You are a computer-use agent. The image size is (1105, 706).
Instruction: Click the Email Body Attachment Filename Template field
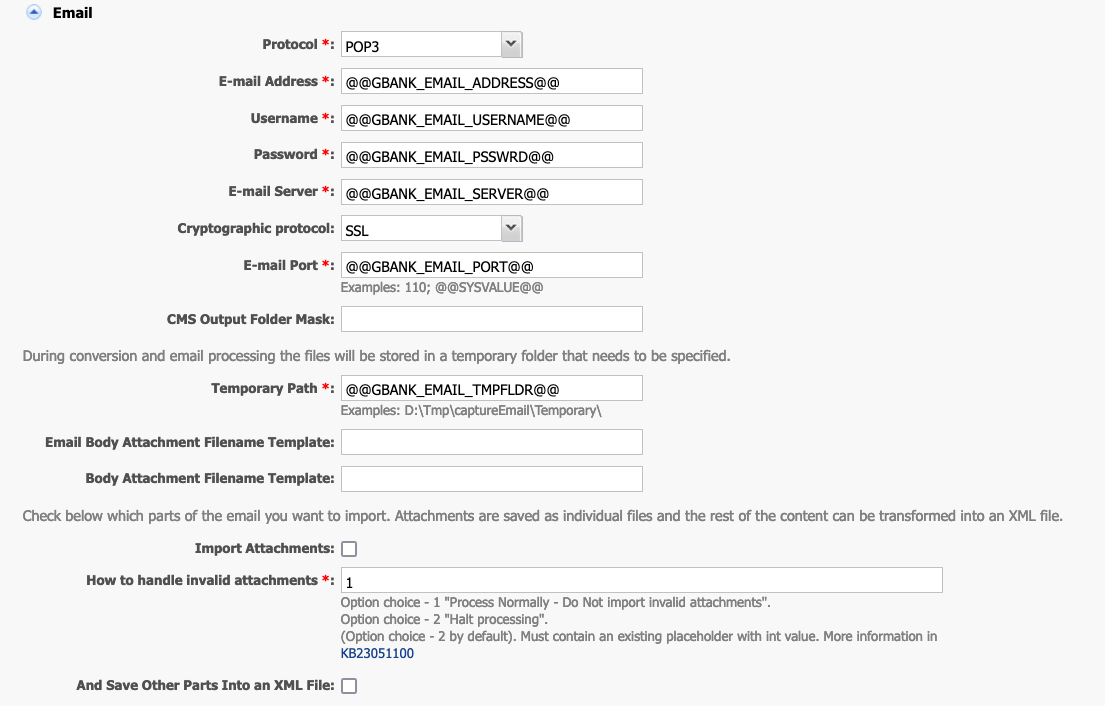point(492,442)
